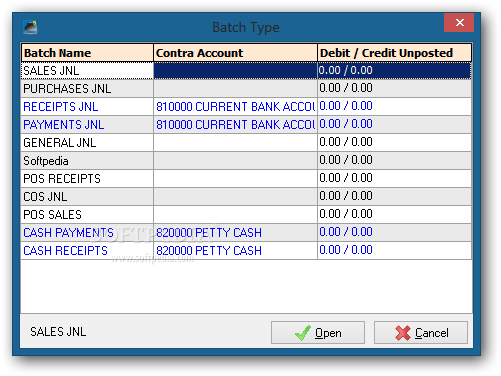Select the RECEIPTS JNL batch
The height and width of the screenshot is (376, 501).
[87, 107]
